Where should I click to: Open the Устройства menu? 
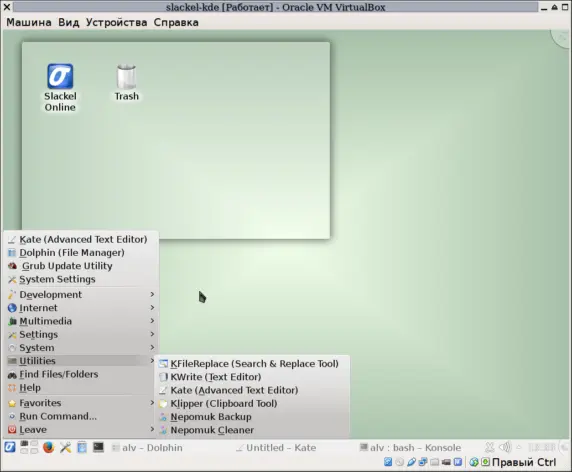(116, 22)
